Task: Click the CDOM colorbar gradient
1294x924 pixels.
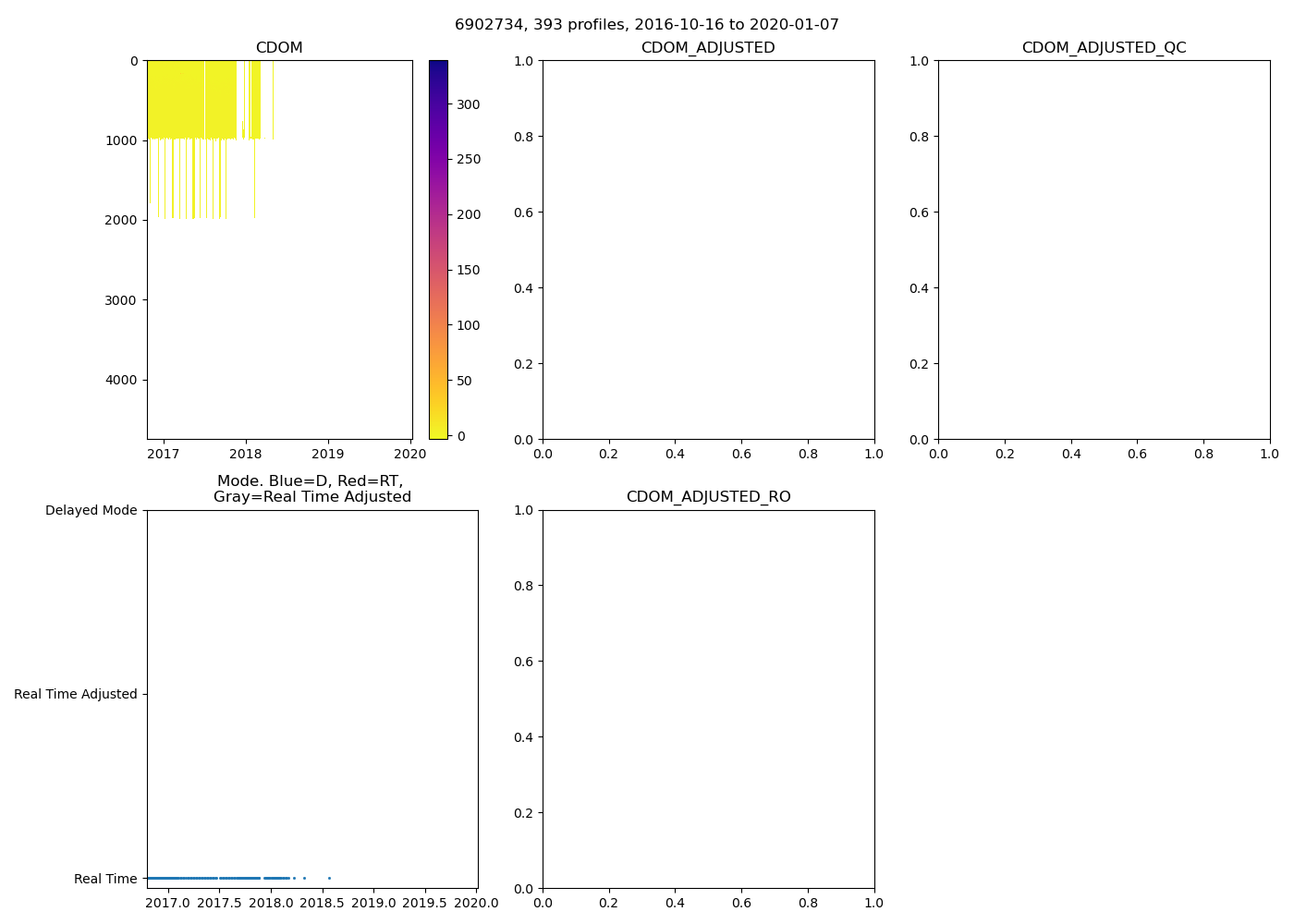Action: click(x=438, y=249)
